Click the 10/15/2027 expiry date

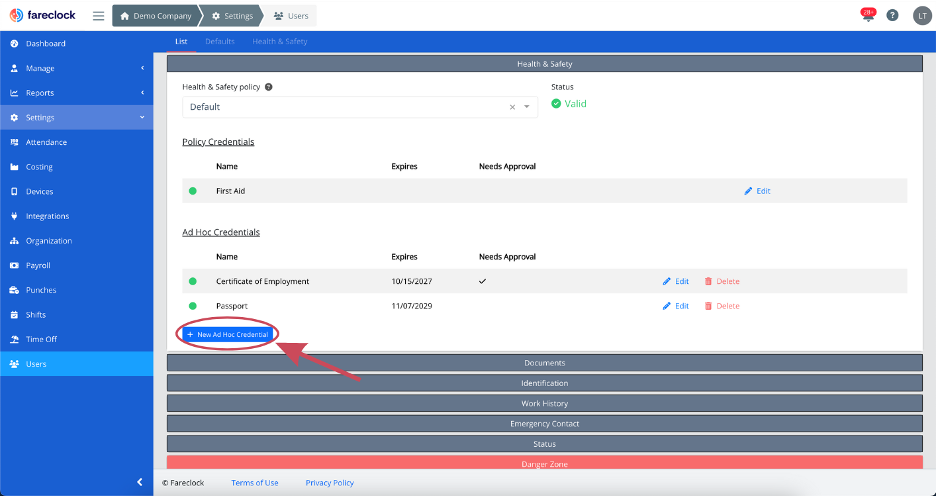pyautogui.click(x=412, y=281)
